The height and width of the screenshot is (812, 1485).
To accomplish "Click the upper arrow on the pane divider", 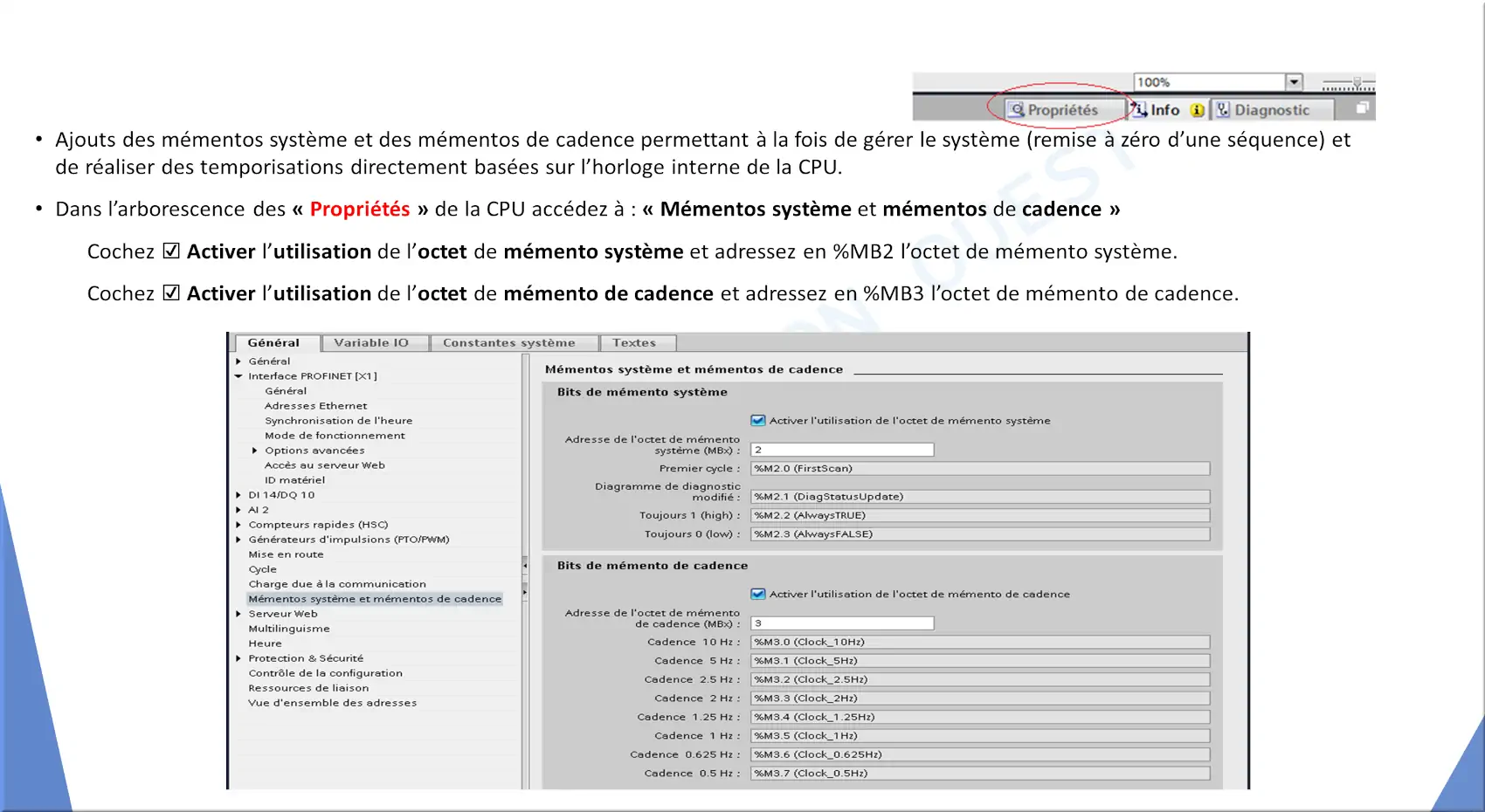I will (525, 566).
